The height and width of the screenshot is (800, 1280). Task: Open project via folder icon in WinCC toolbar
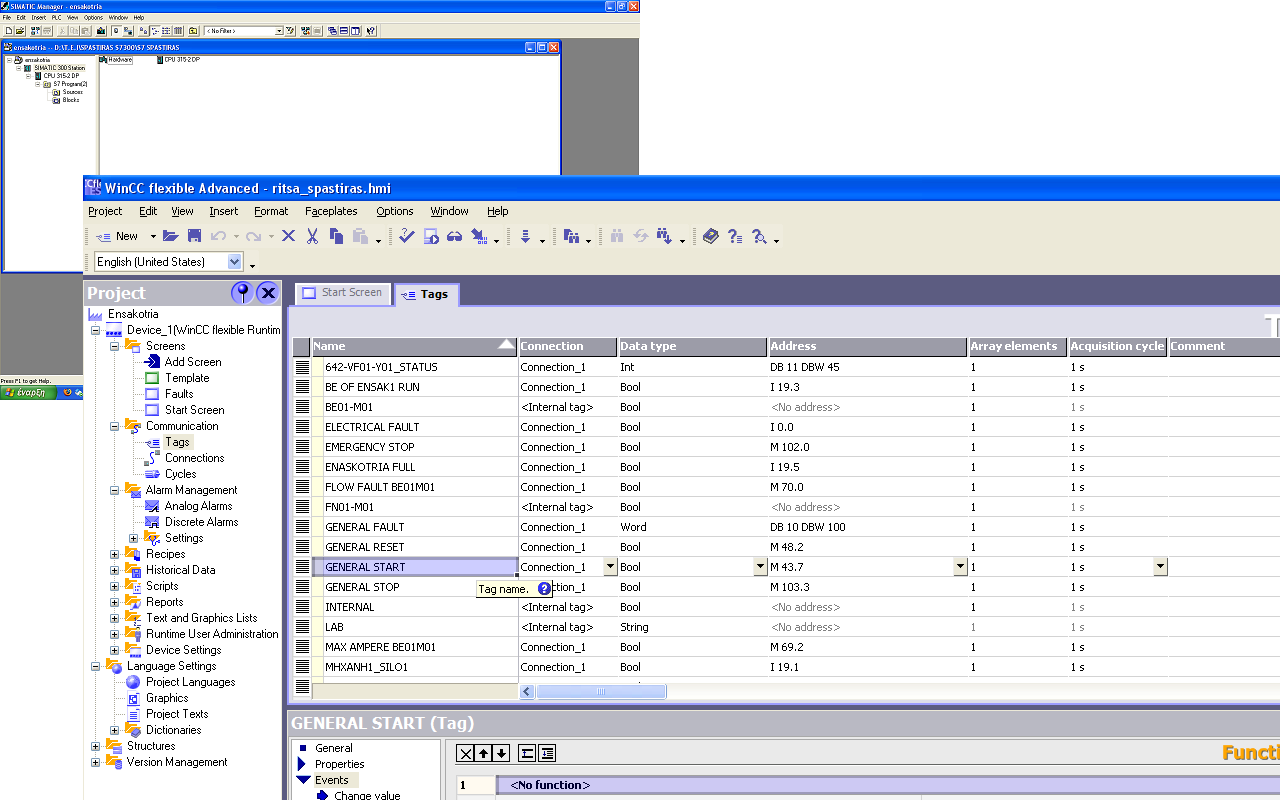170,236
